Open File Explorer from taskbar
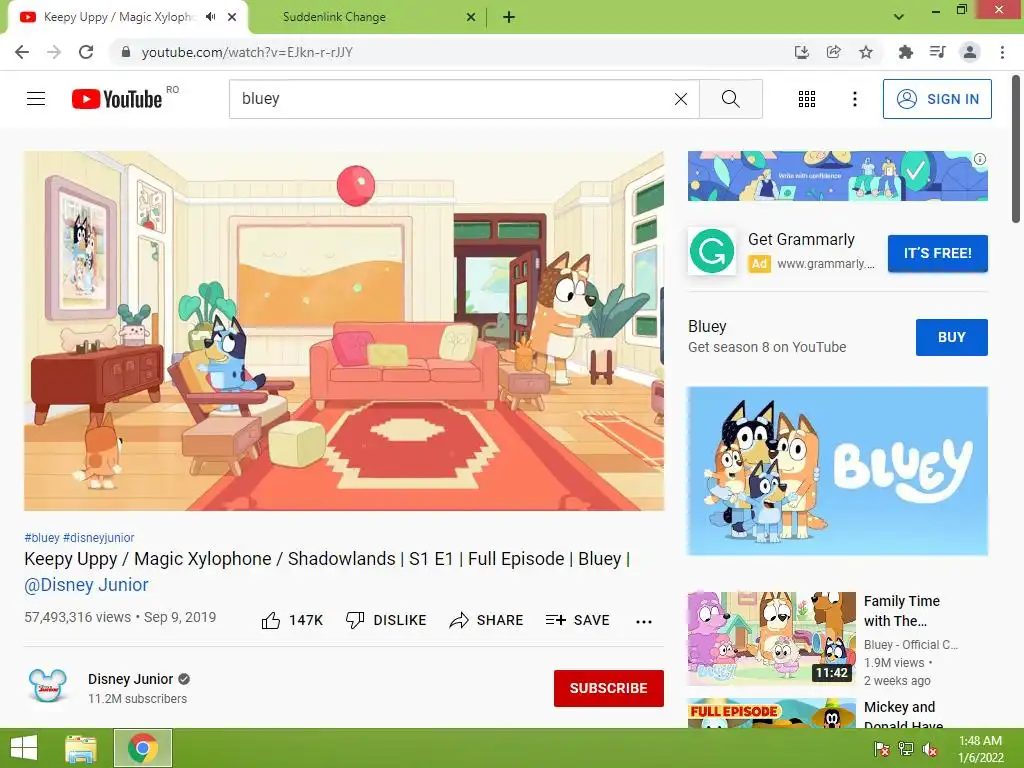This screenshot has width=1024, height=768. point(81,748)
